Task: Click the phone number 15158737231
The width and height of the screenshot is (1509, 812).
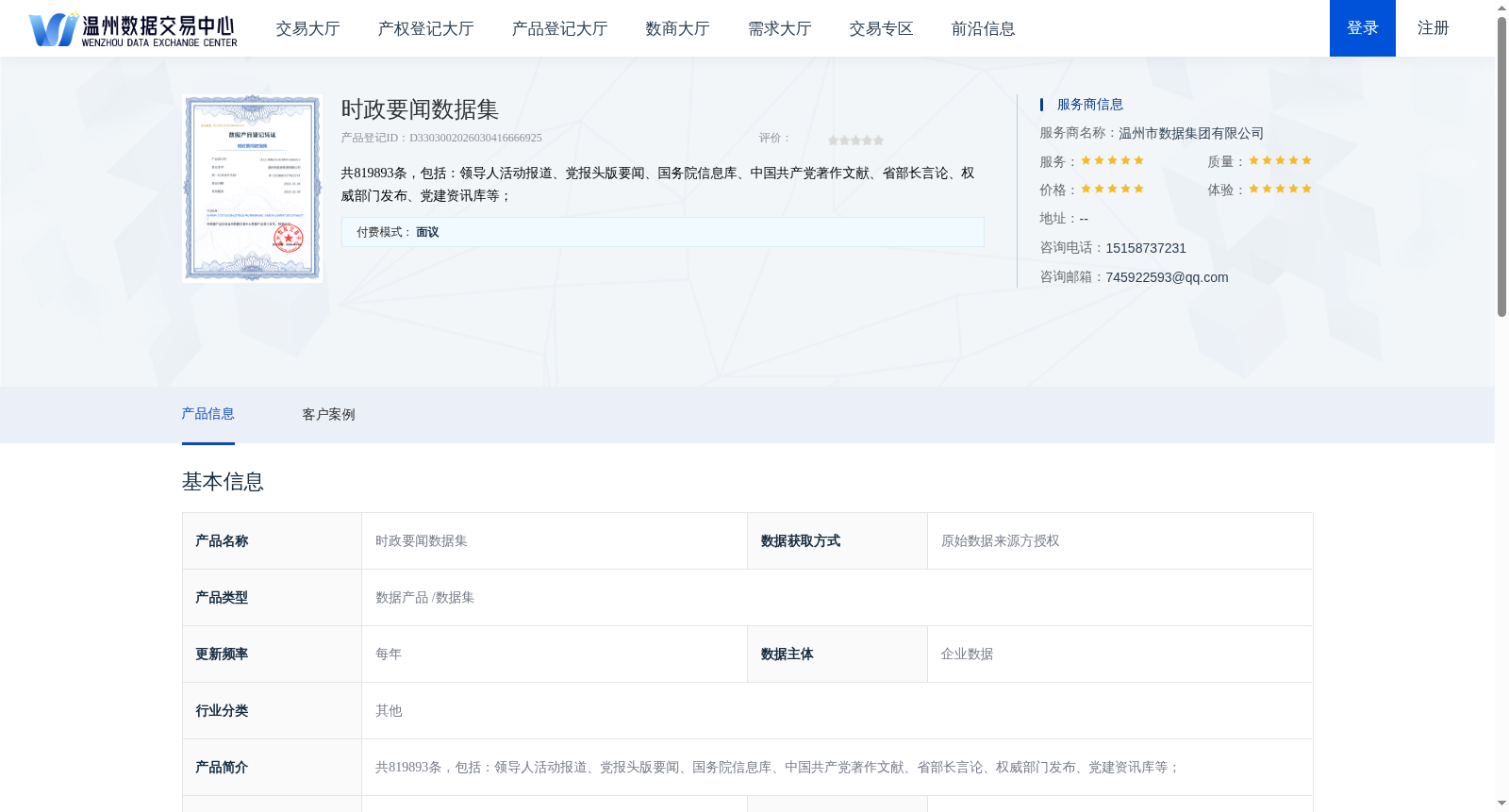Action: 1146,248
